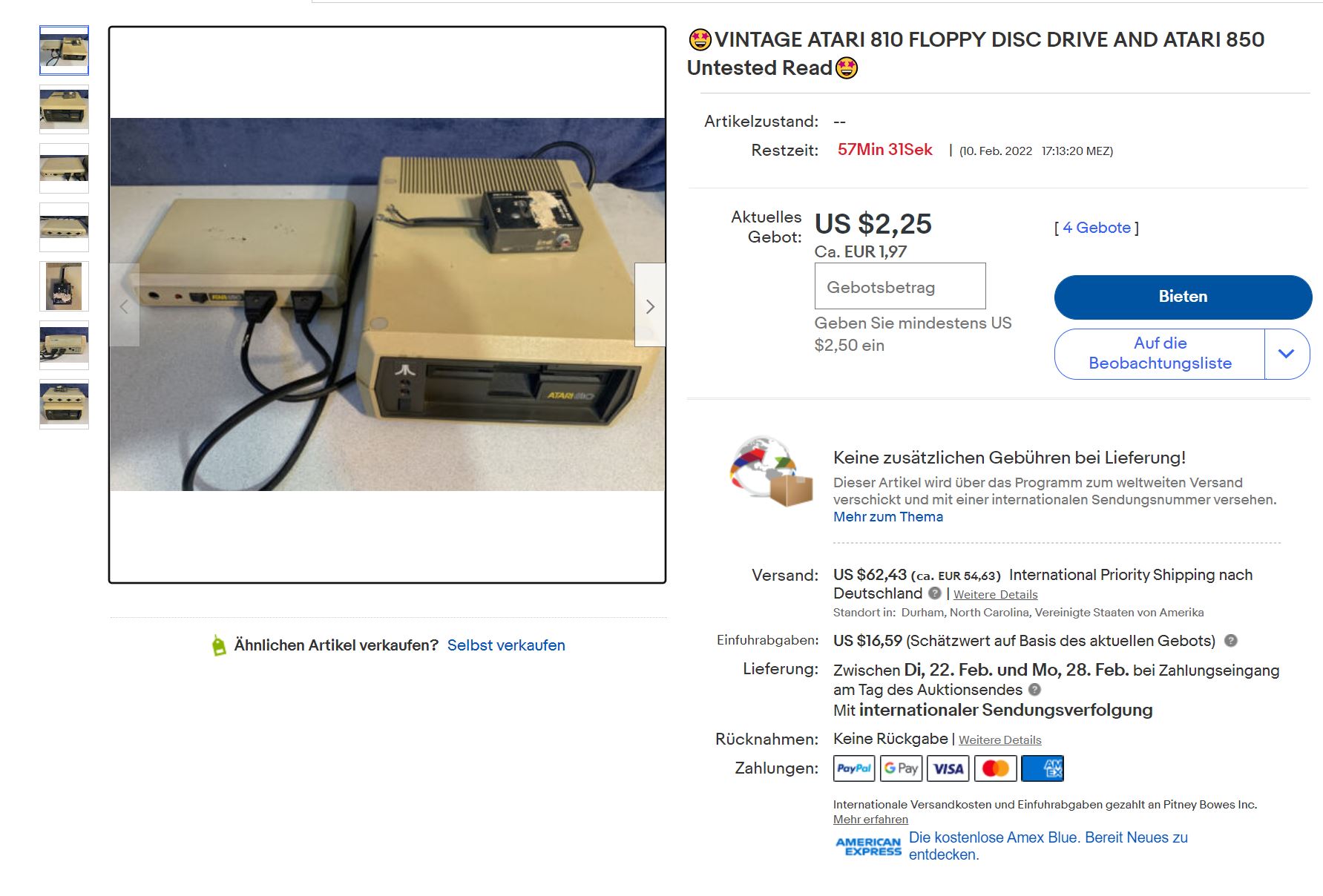Select the second product thumbnail
This screenshot has height=896, width=1323.
[x=64, y=110]
